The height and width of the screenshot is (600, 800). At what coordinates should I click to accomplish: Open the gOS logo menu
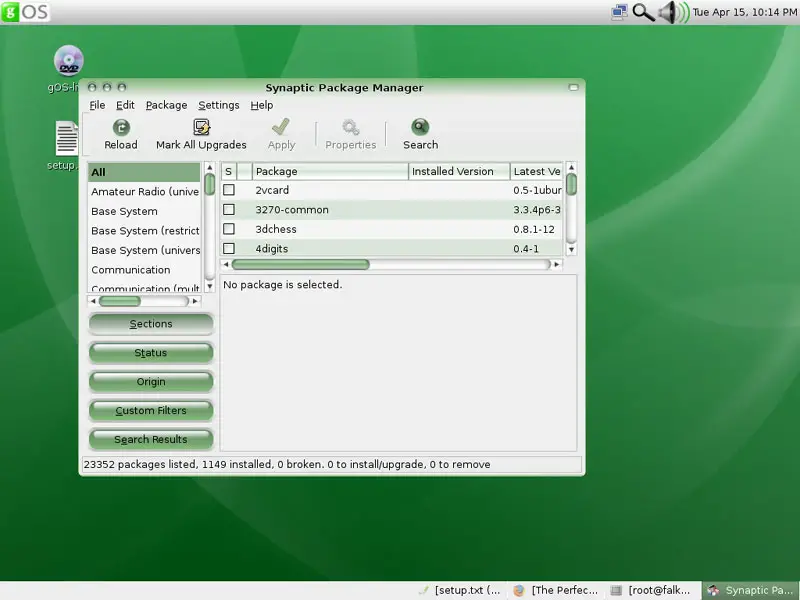click(25, 11)
